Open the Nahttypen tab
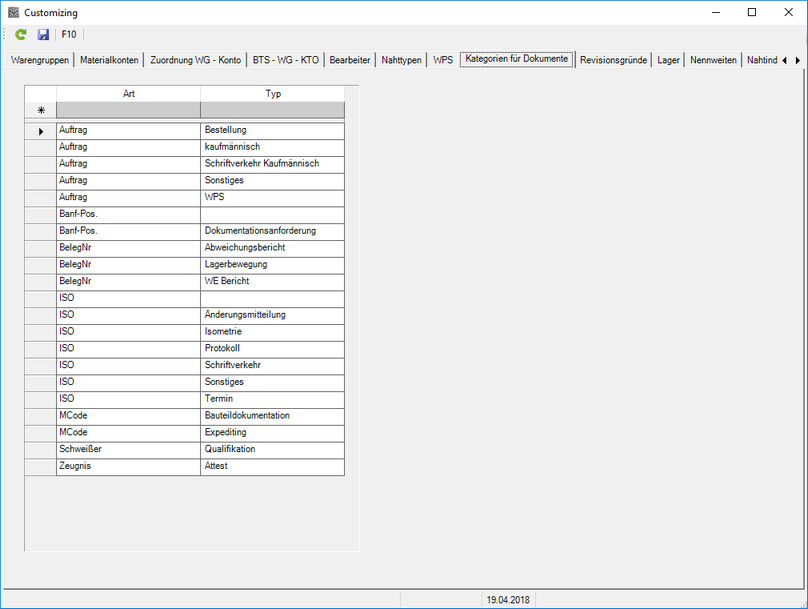The image size is (808, 609). coord(402,60)
